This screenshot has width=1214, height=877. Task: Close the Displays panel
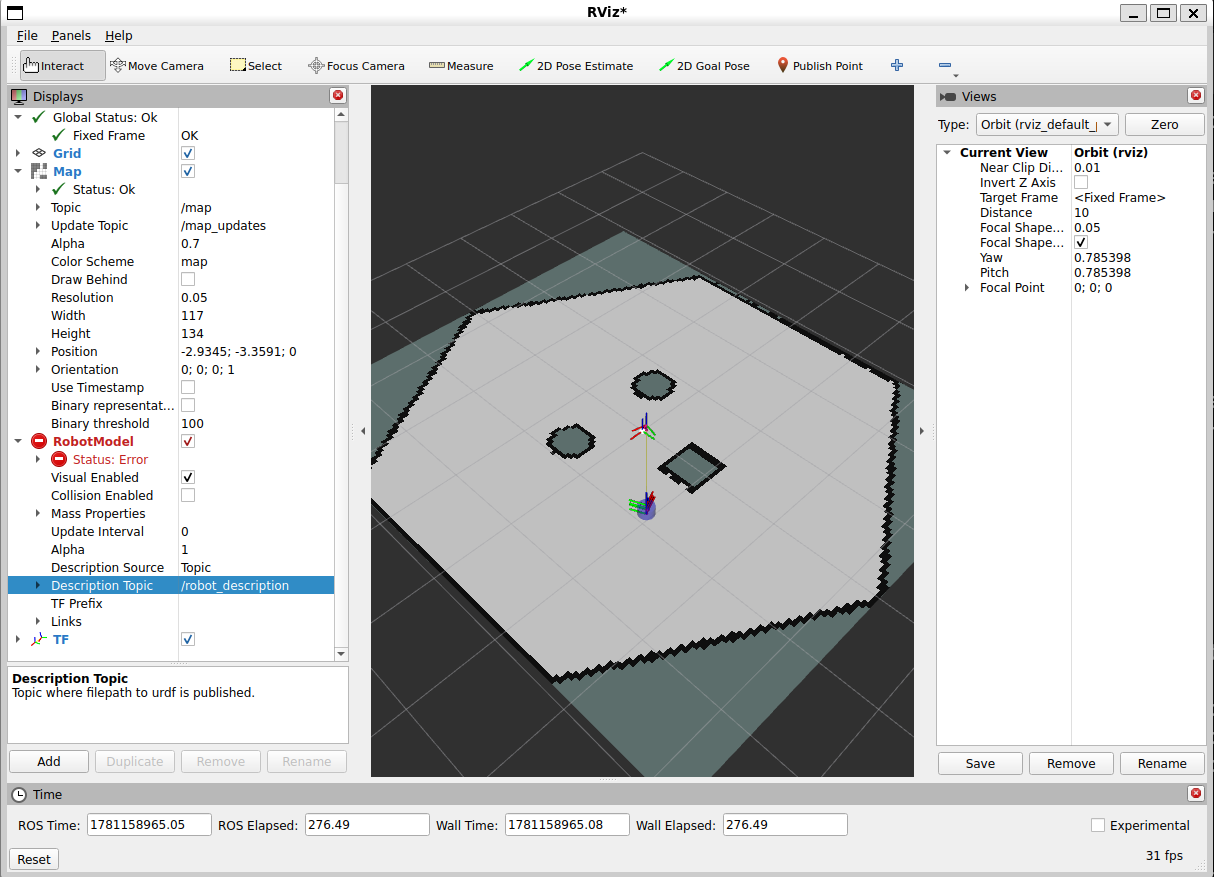click(x=338, y=96)
